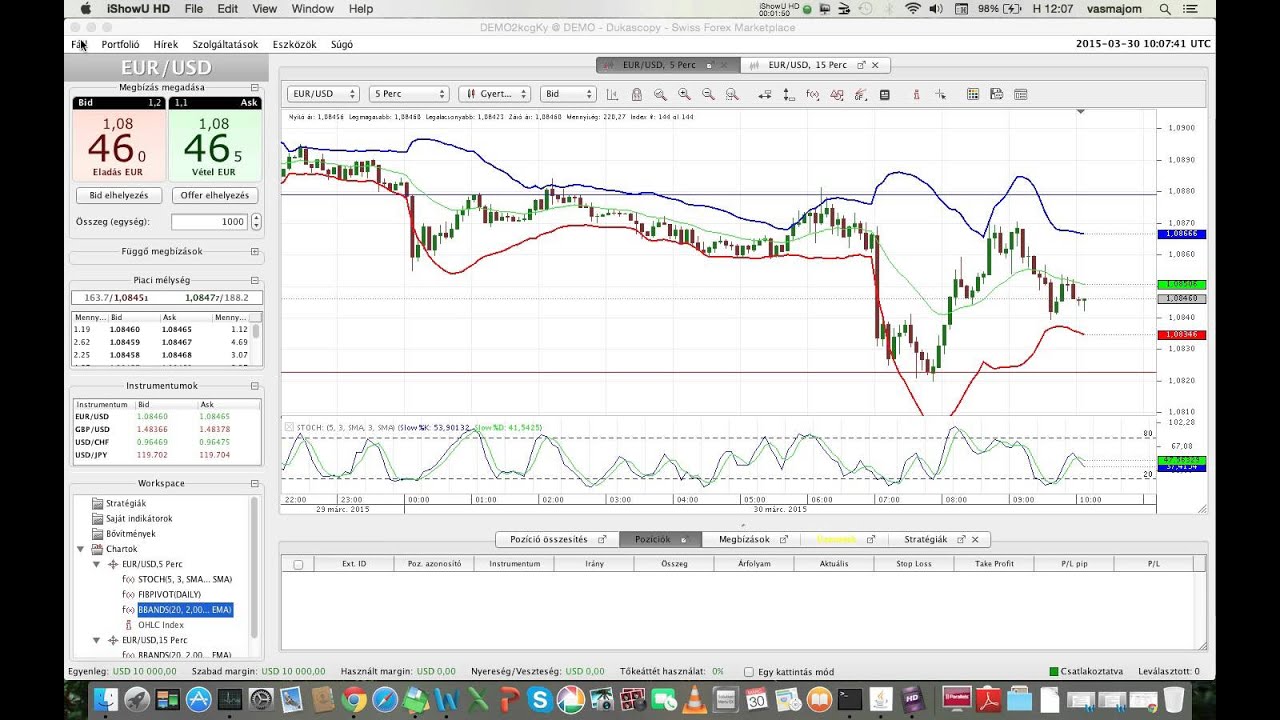Click the auto-shift chart icon with horizontal arrow

[765, 94]
